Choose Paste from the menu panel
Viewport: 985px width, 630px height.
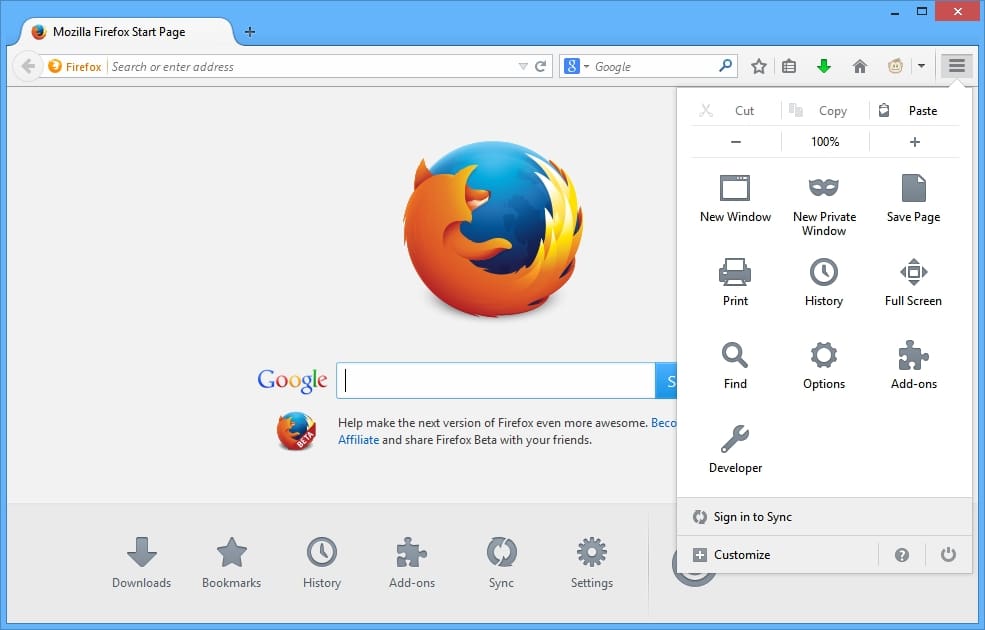click(x=913, y=110)
